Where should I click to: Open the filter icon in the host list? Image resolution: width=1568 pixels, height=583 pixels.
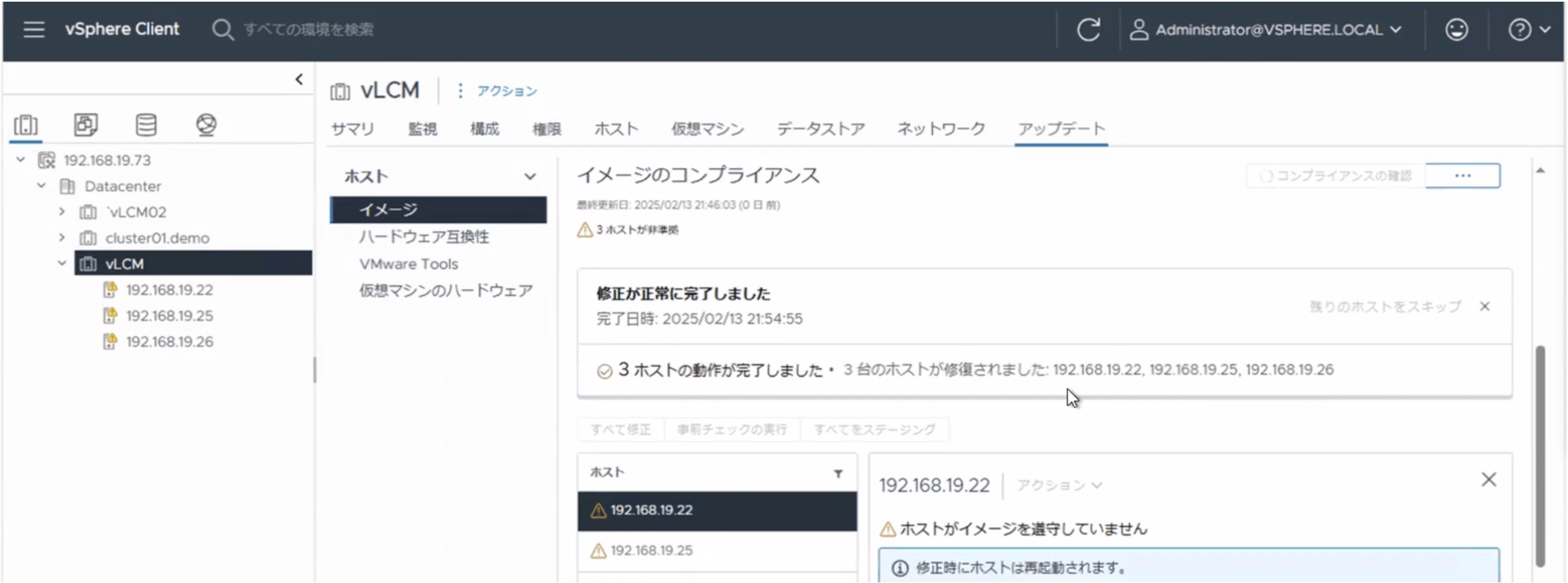click(839, 473)
